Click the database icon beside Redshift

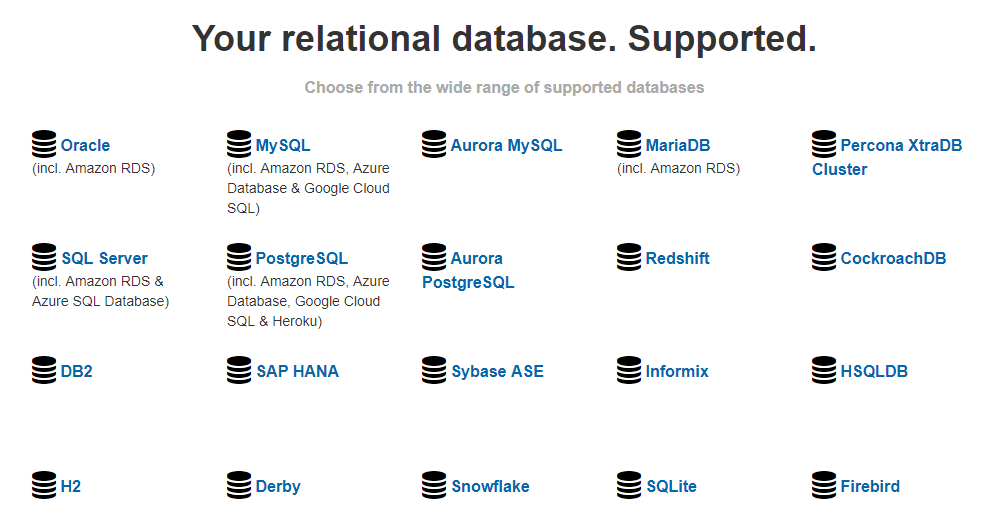pyautogui.click(x=629, y=258)
